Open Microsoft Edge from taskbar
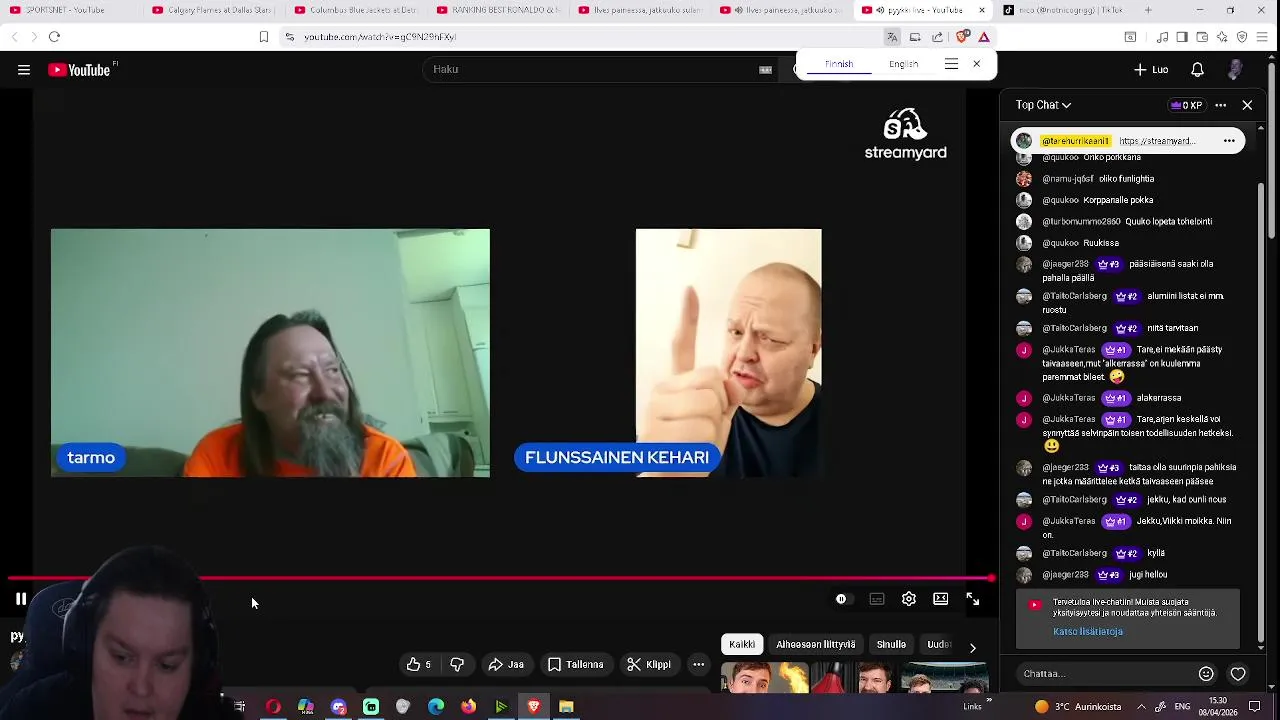This screenshot has width=1280, height=720. (436, 707)
